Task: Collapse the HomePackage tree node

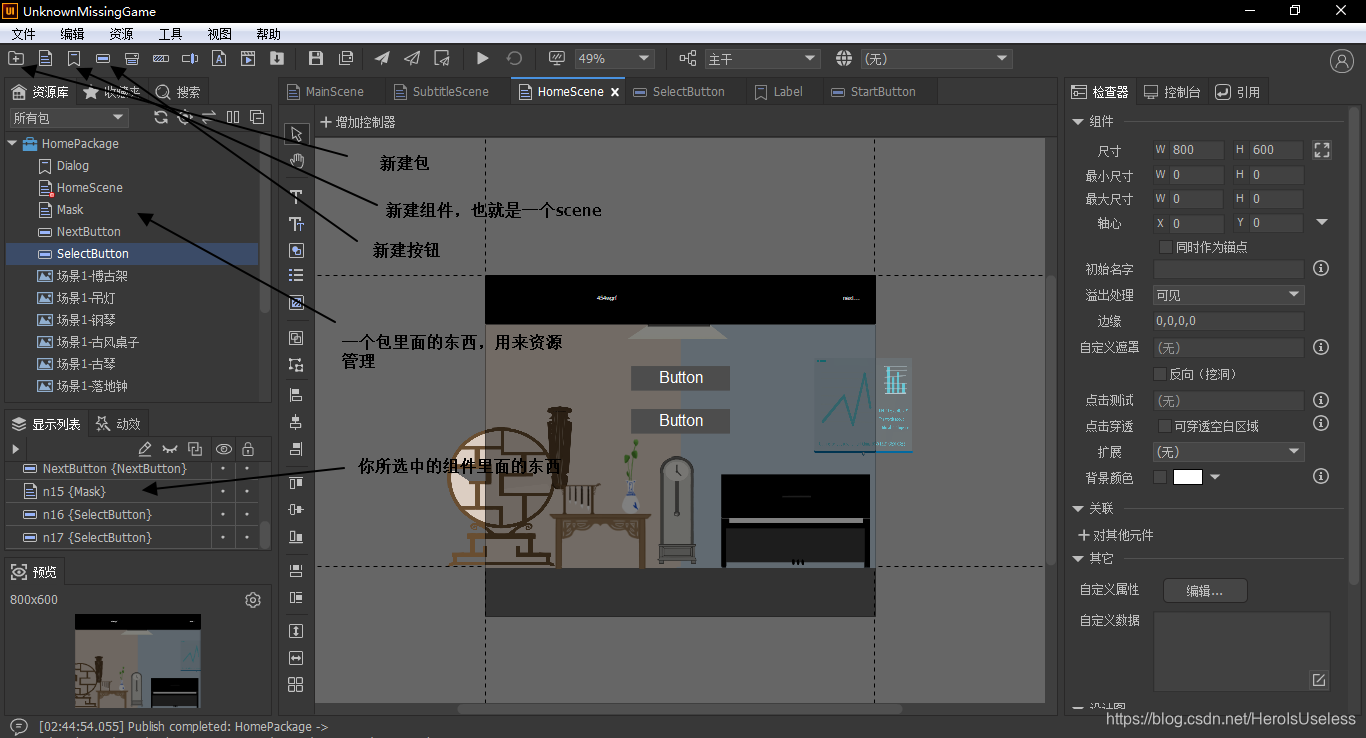Action: 12,144
